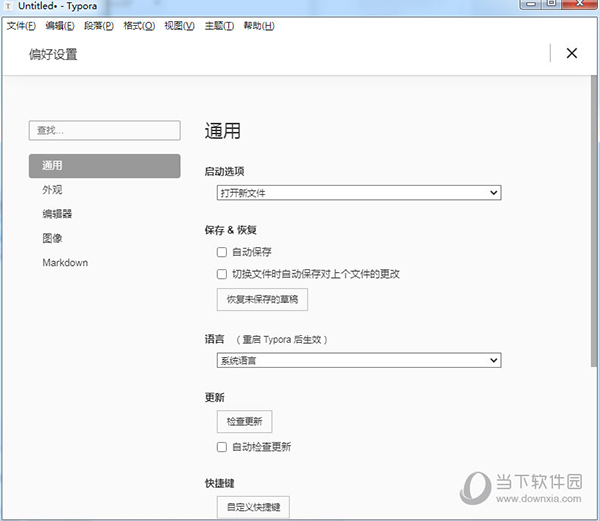Open the 格式(O) menu
Screen dimensions: 600x521
(139, 26)
